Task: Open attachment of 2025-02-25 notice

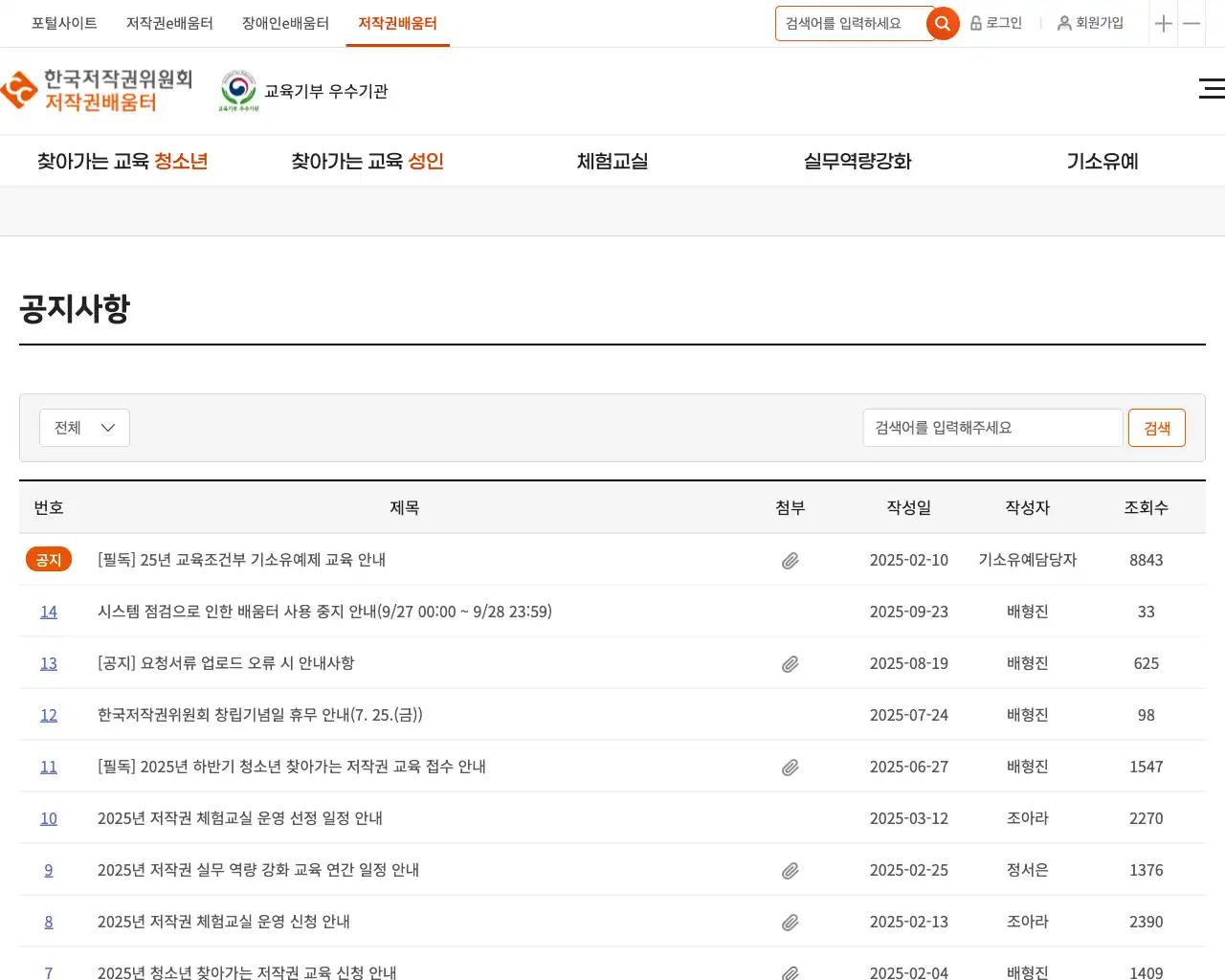Action: coord(790,871)
